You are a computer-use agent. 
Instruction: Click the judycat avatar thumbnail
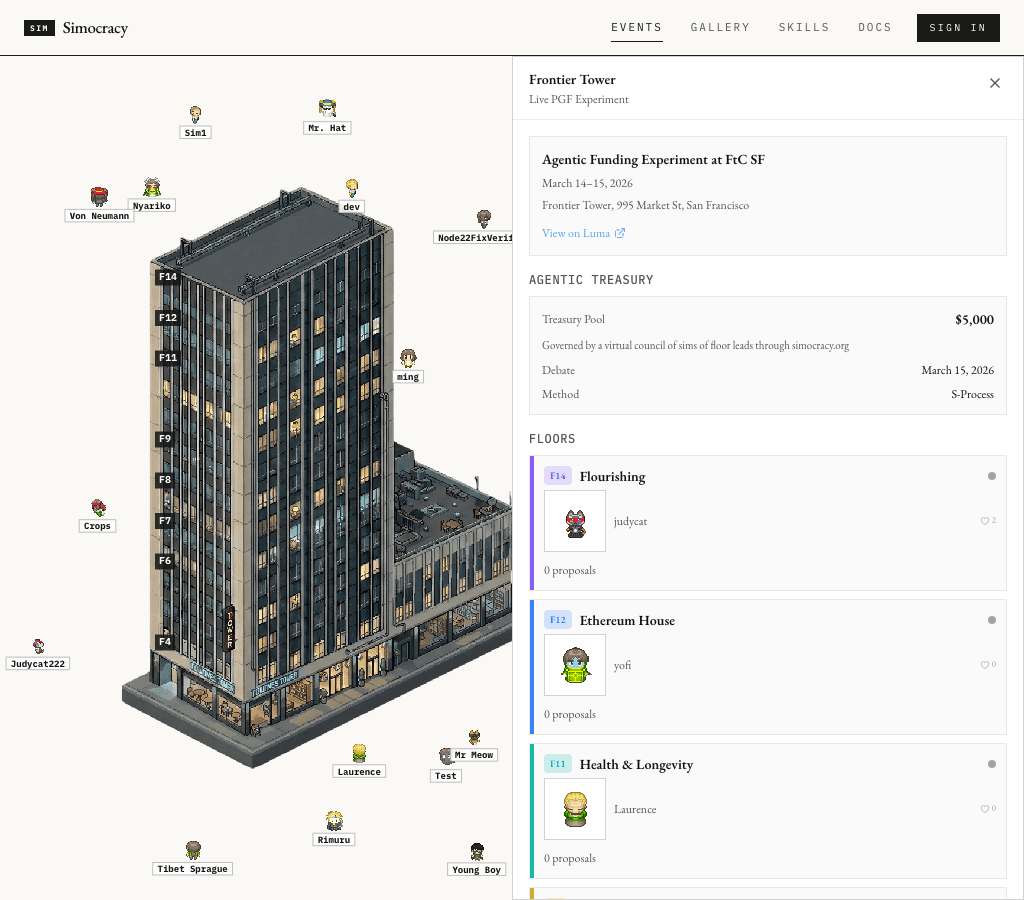pyautogui.click(x=575, y=521)
